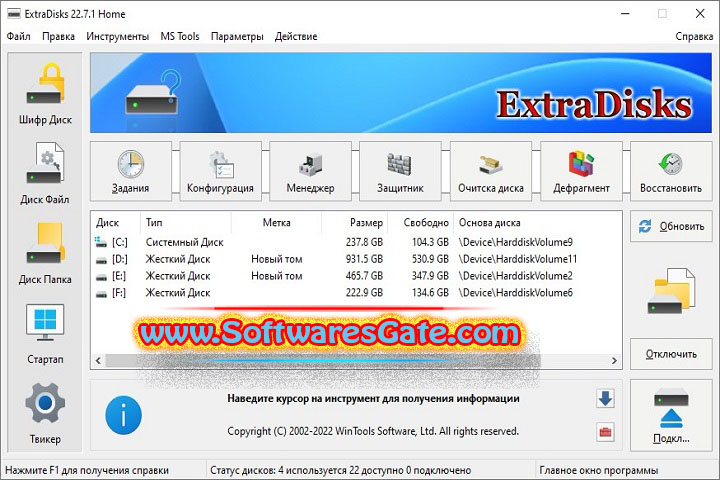Click the disk question mark banner icon

point(153,92)
